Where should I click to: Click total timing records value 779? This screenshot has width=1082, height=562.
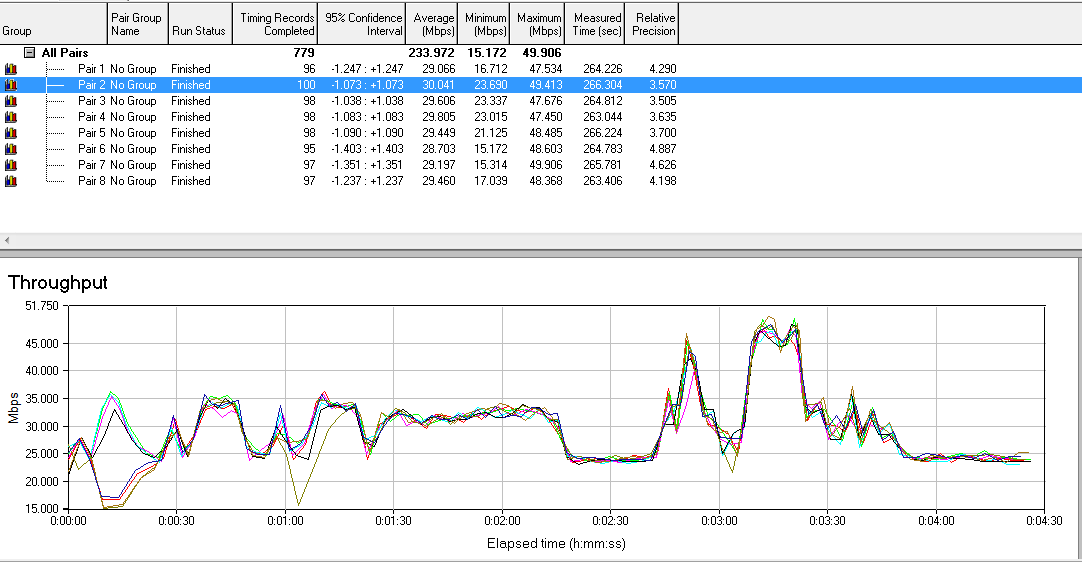(304, 53)
